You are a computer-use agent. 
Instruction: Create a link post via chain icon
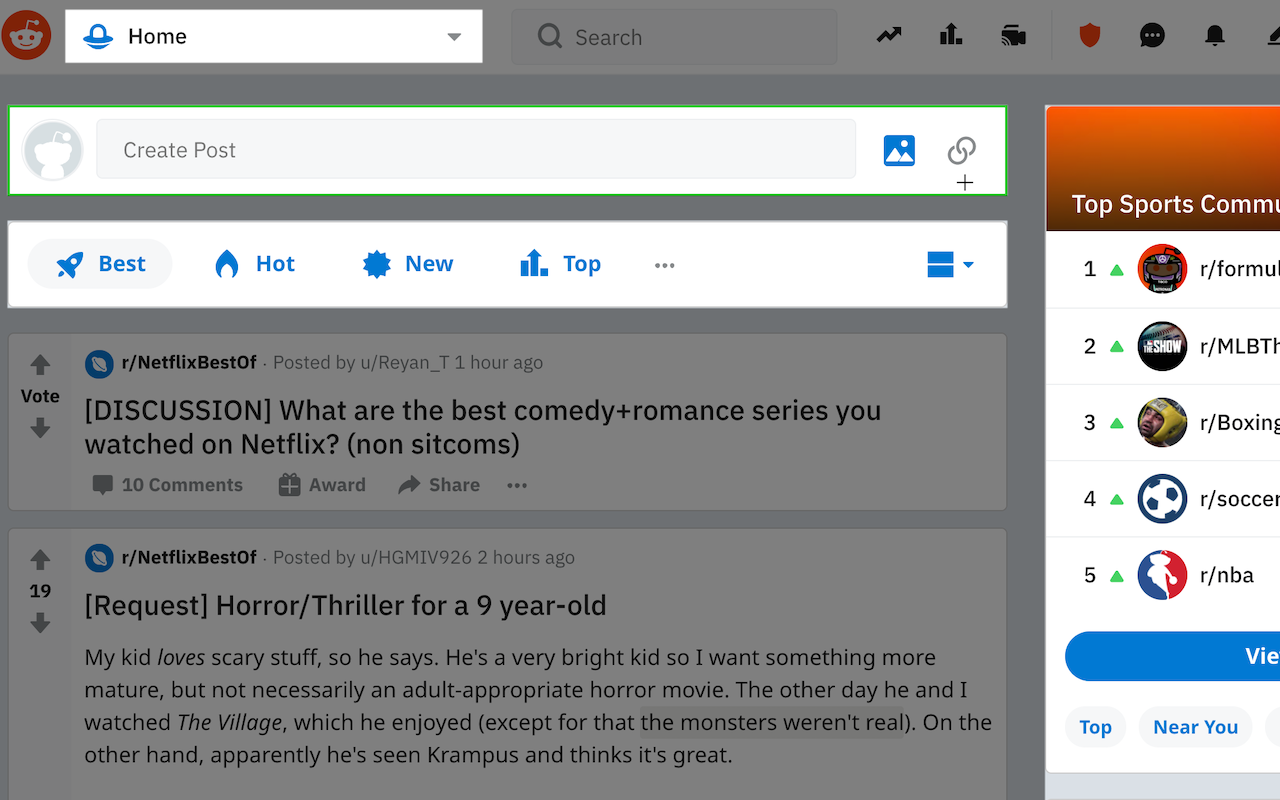pyautogui.click(x=962, y=150)
